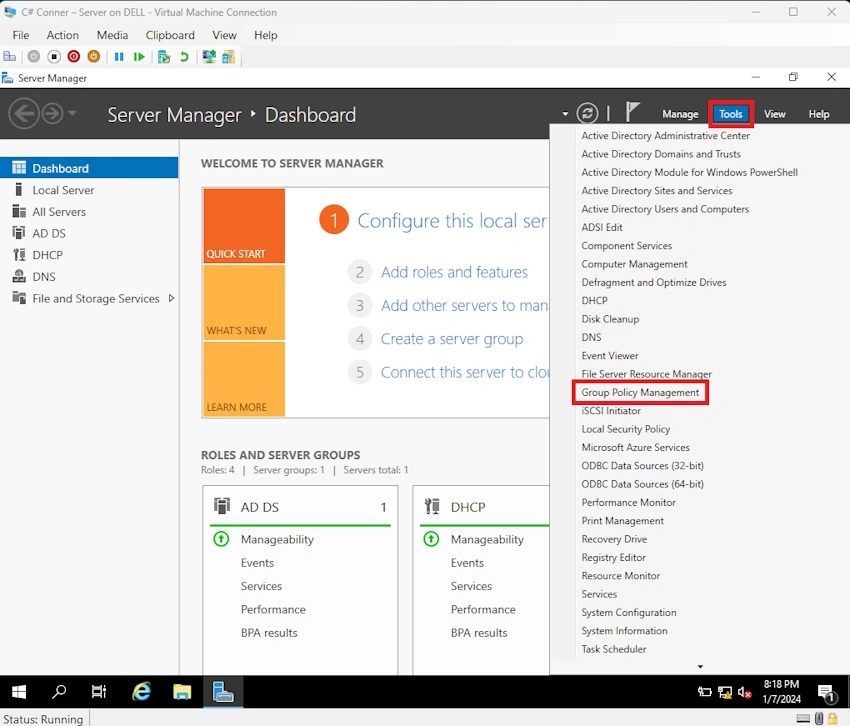Open File Explorer from taskbar
Image resolution: width=850 pixels, height=726 pixels.
coord(182,691)
